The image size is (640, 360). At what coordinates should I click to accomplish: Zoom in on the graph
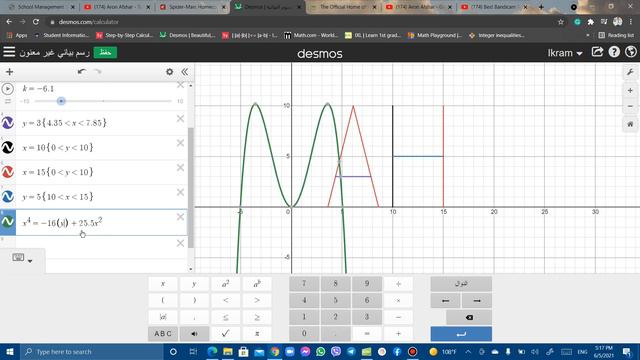coord(630,91)
